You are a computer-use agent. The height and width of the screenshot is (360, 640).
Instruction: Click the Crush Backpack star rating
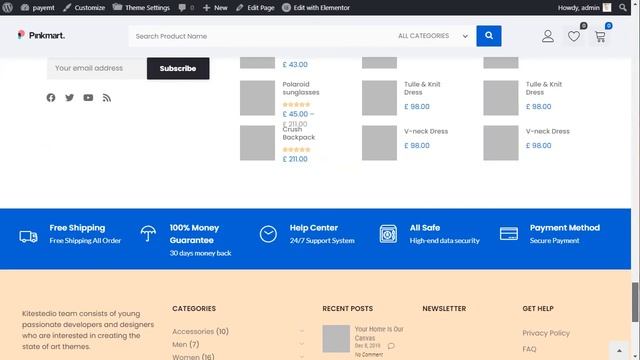296,150
